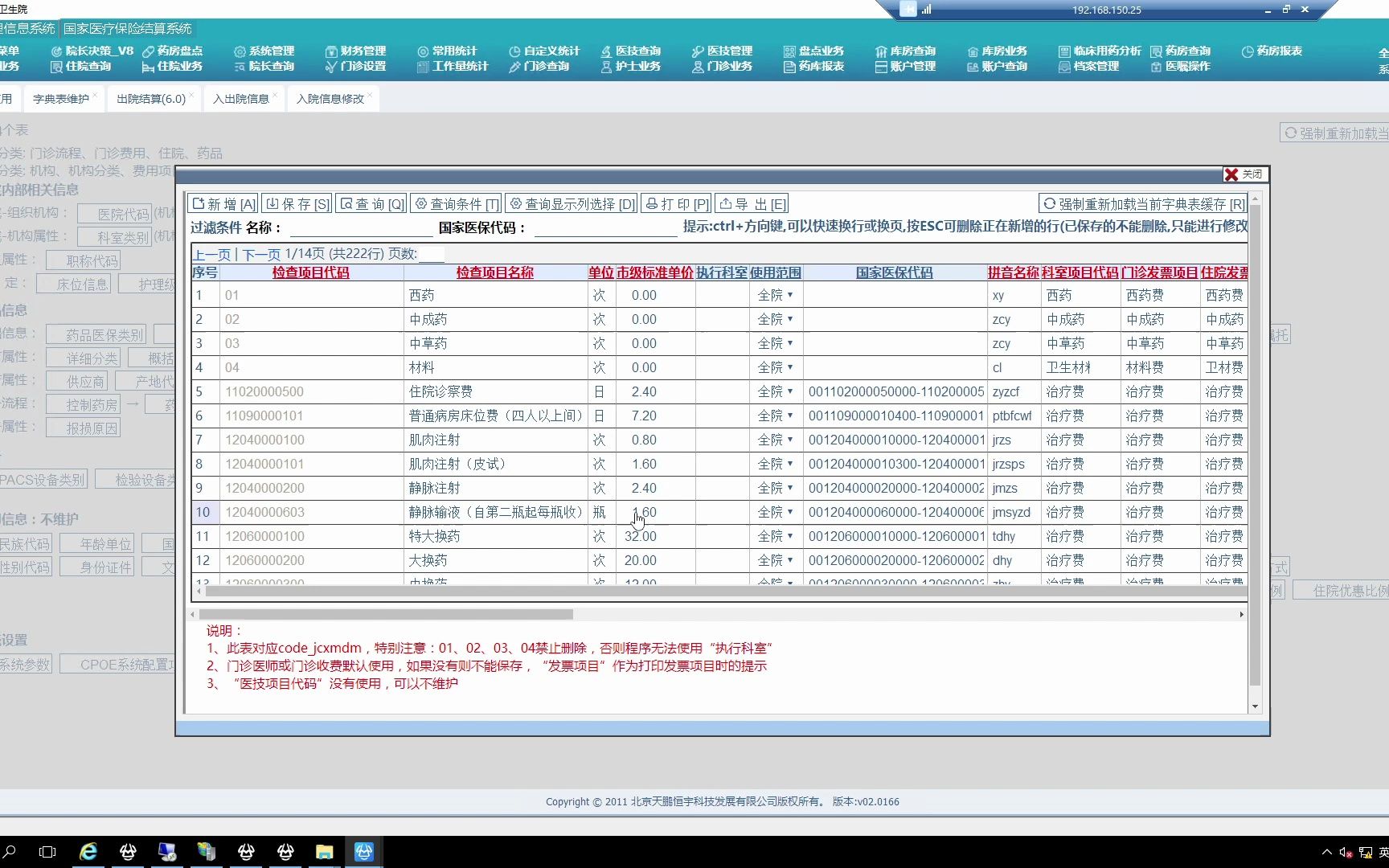Click dialog vertical scrollbar thumb

pyautogui.click(x=1255, y=446)
